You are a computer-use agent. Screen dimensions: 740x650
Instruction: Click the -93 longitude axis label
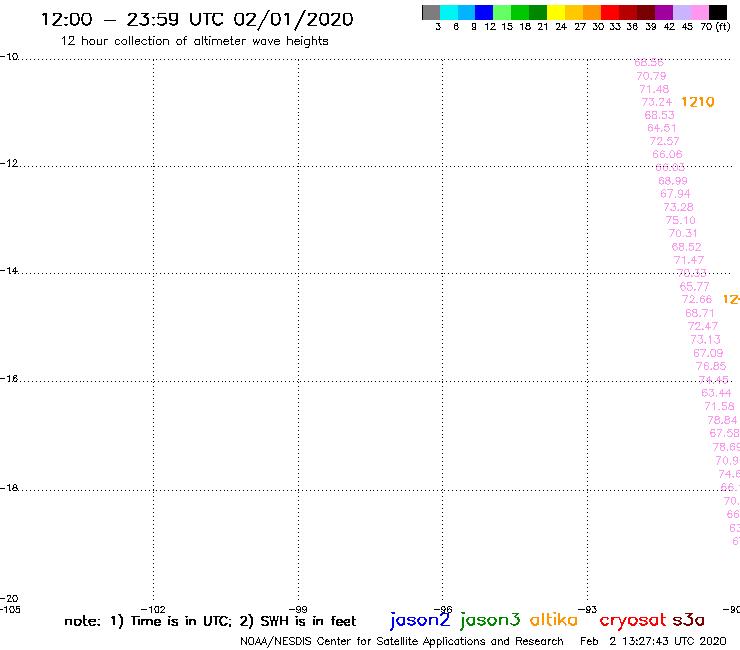point(588,609)
